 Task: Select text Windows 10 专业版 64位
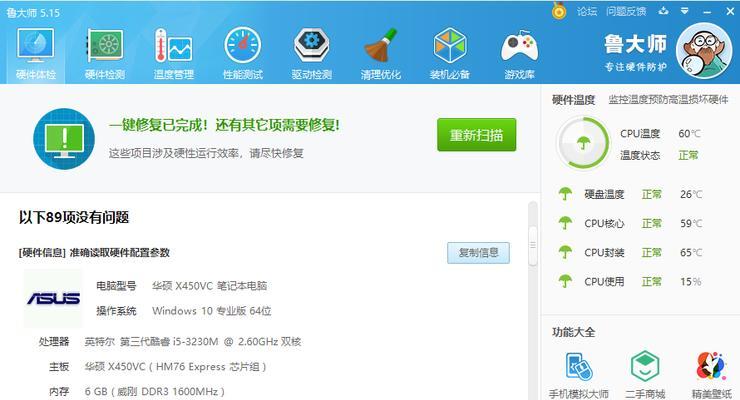pyautogui.click(x=211, y=311)
